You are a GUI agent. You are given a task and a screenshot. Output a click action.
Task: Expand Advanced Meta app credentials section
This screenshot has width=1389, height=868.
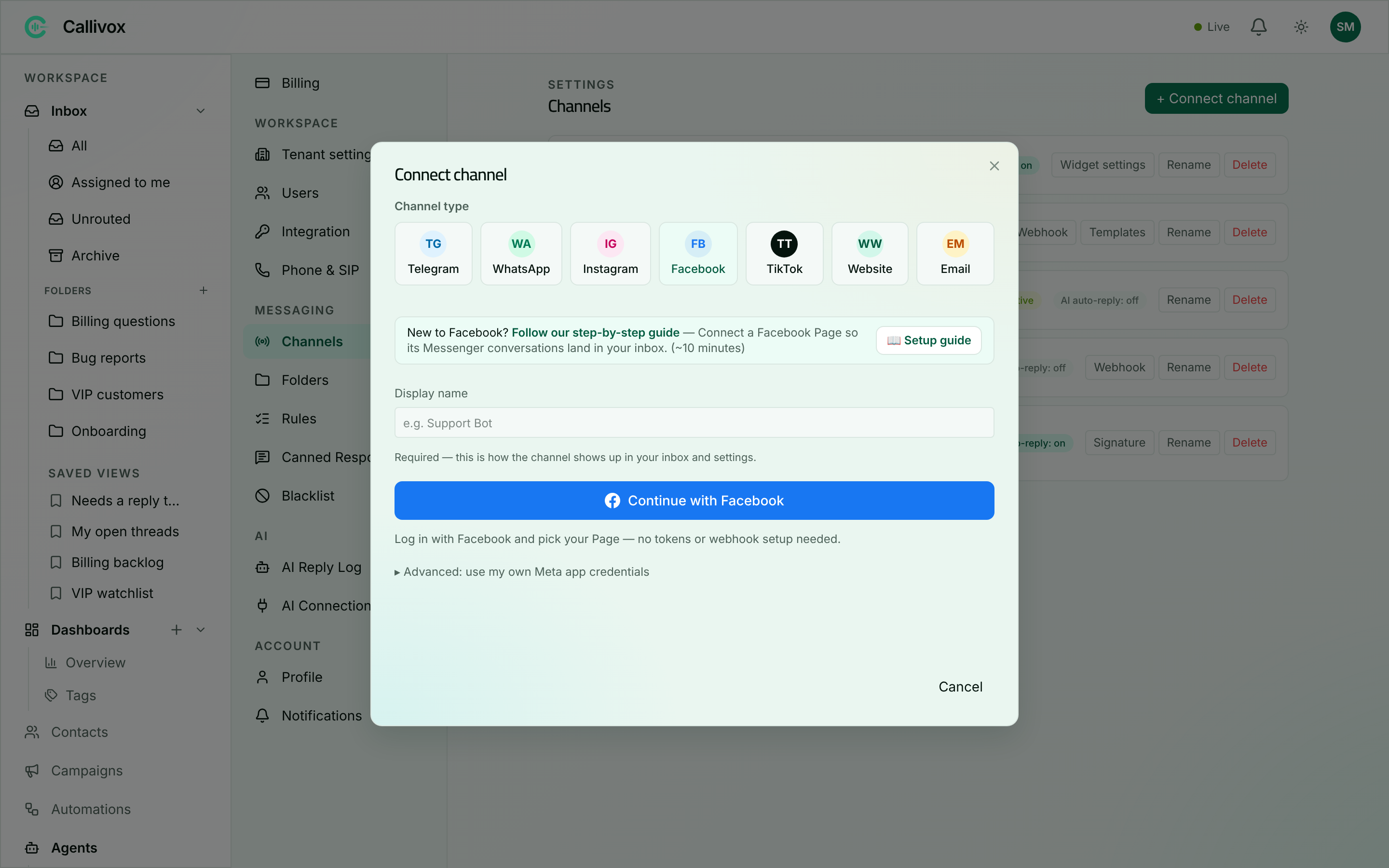click(x=522, y=572)
